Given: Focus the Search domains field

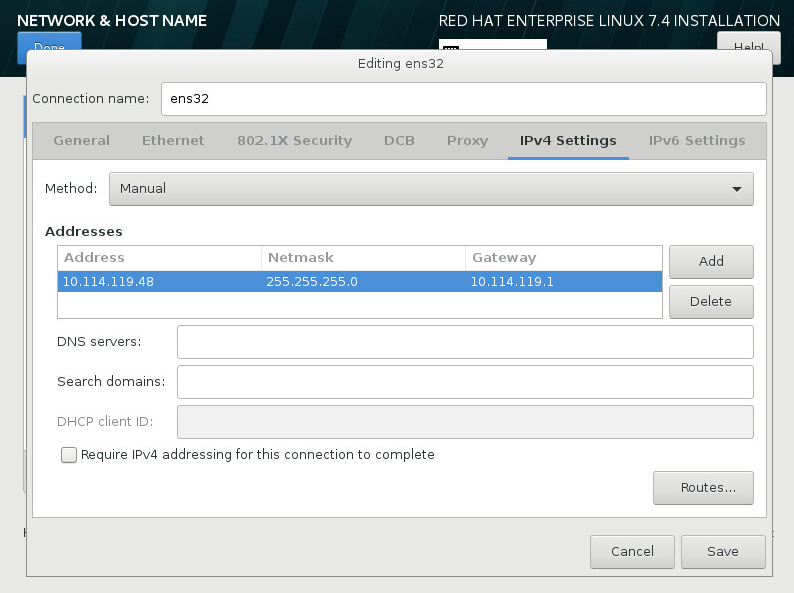Looking at the screenshot, I should 465,382.
